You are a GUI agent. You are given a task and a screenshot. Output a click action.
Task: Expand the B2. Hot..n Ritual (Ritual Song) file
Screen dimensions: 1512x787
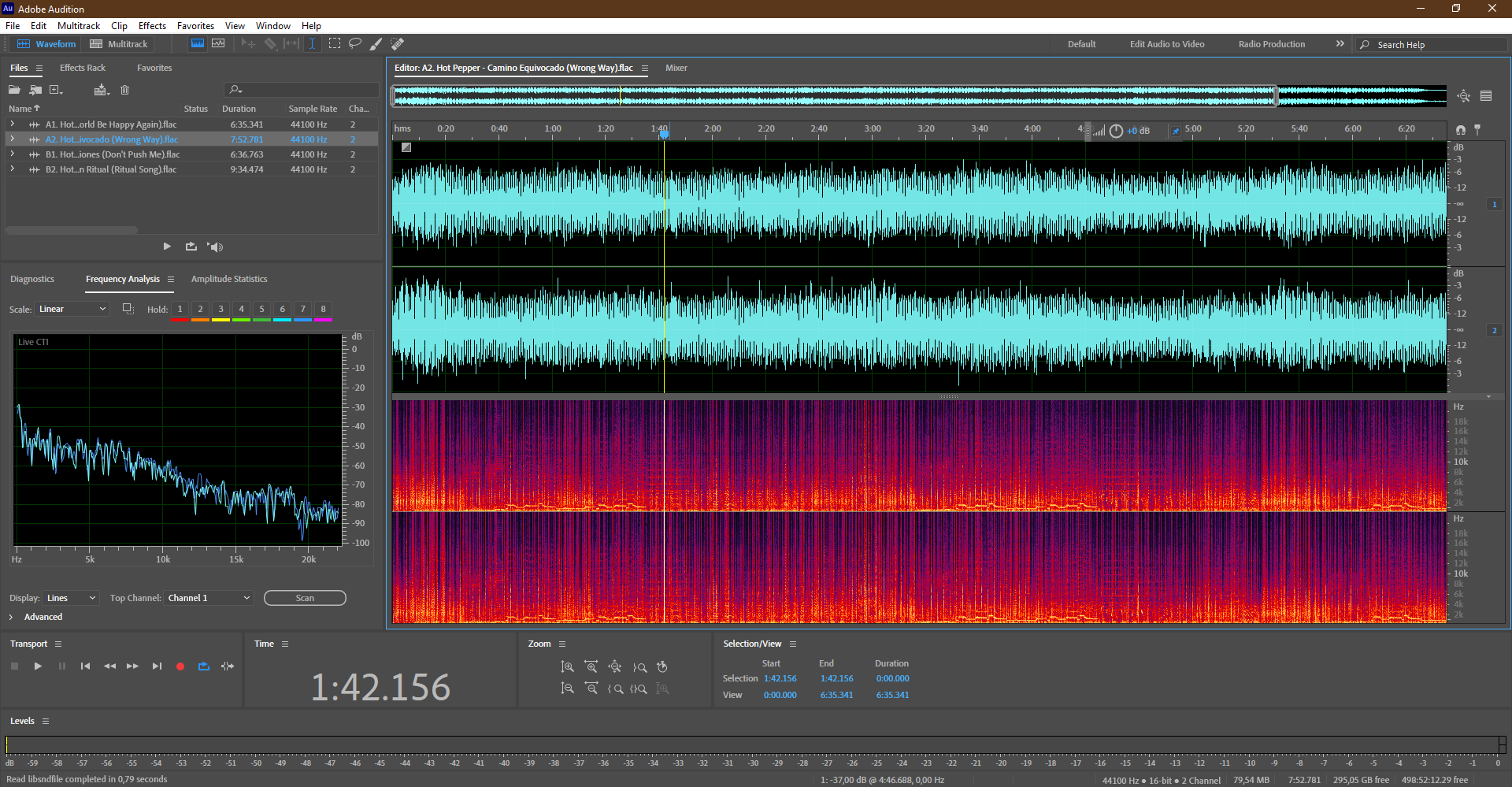point(12,169)
